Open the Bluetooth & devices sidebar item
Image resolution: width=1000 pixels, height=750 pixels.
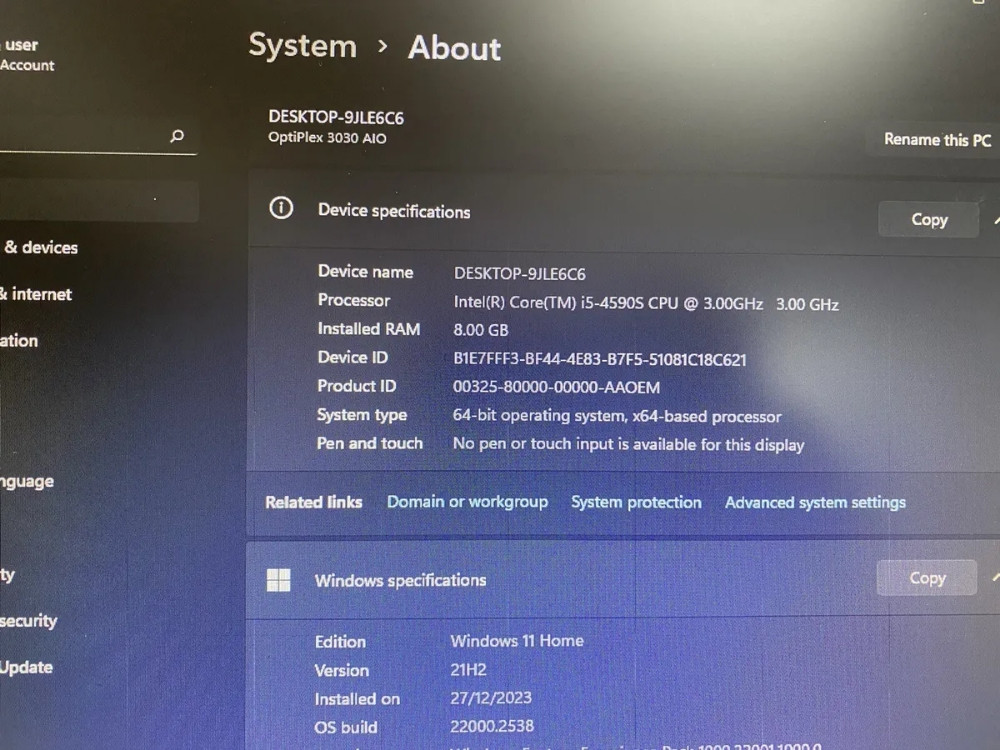tap(40, 247)
